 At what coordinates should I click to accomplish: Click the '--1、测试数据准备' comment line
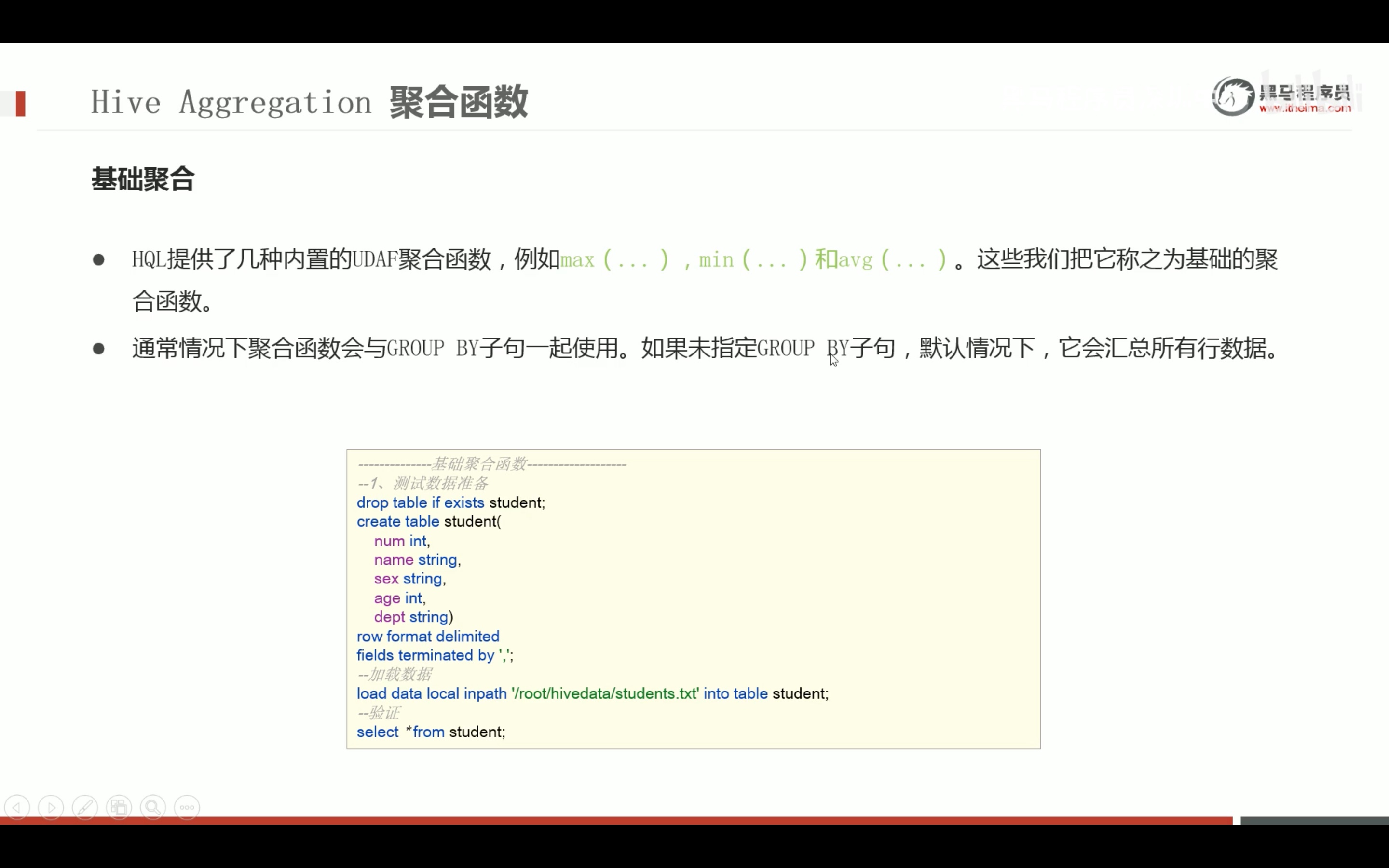coord(422,483)
